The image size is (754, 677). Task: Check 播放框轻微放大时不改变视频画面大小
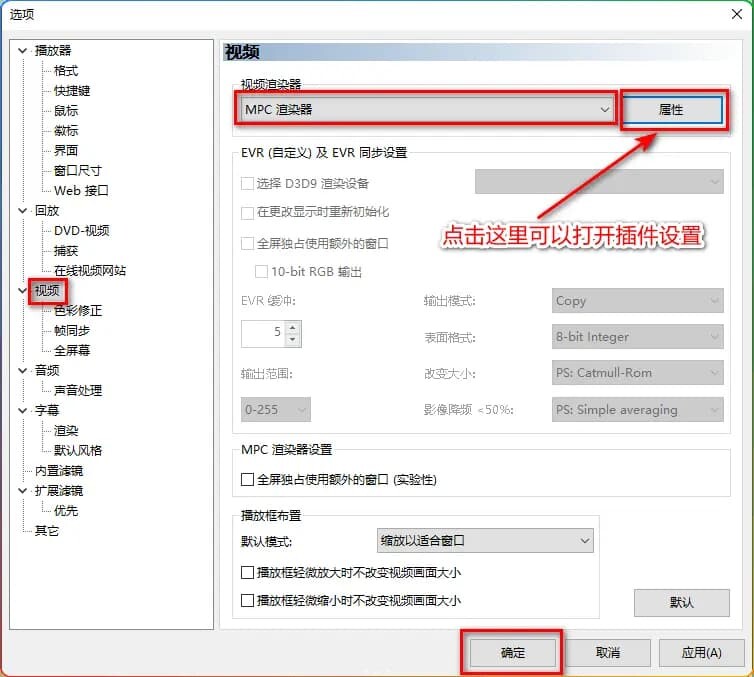coord(248,573)
